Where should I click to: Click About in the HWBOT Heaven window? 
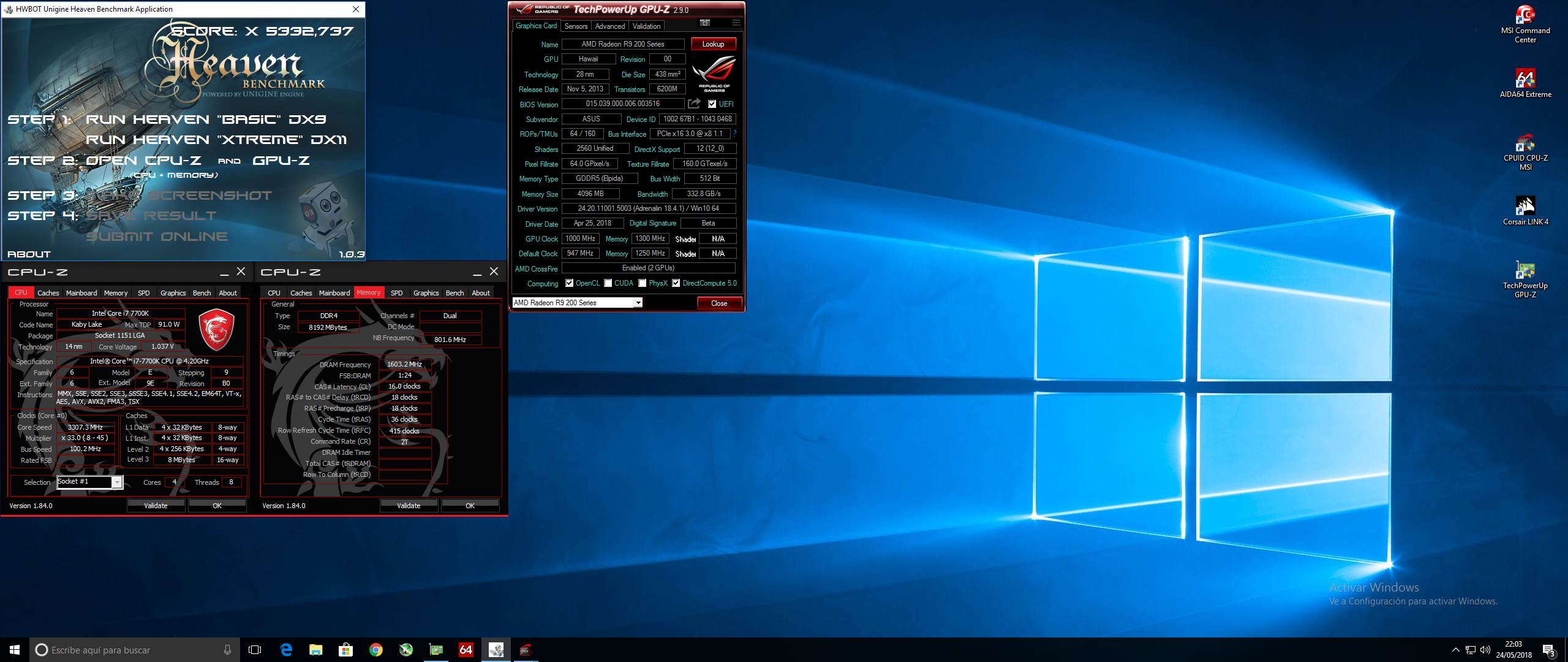tap(29, 254)
